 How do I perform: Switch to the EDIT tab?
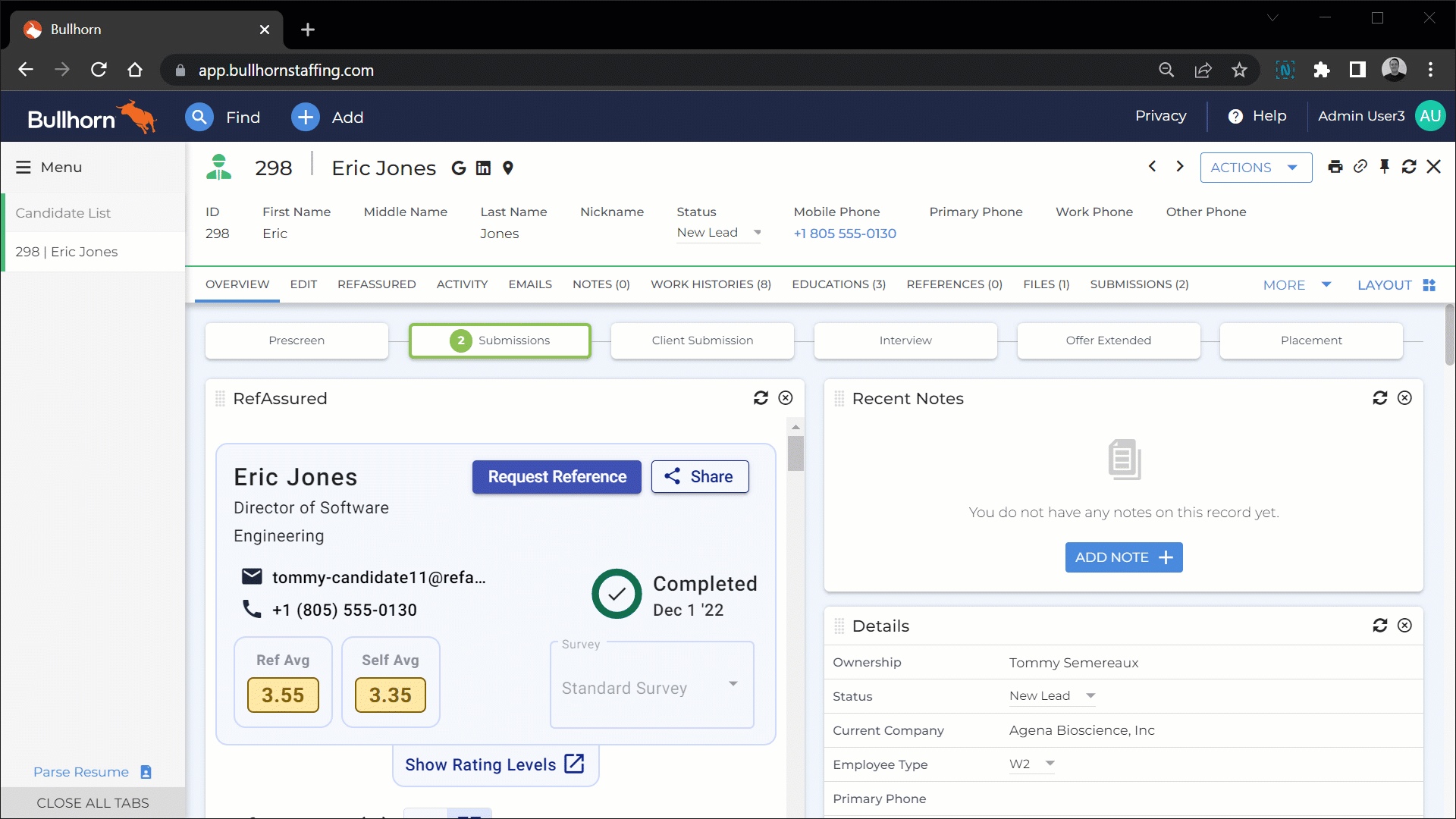[x=303, y=284]
